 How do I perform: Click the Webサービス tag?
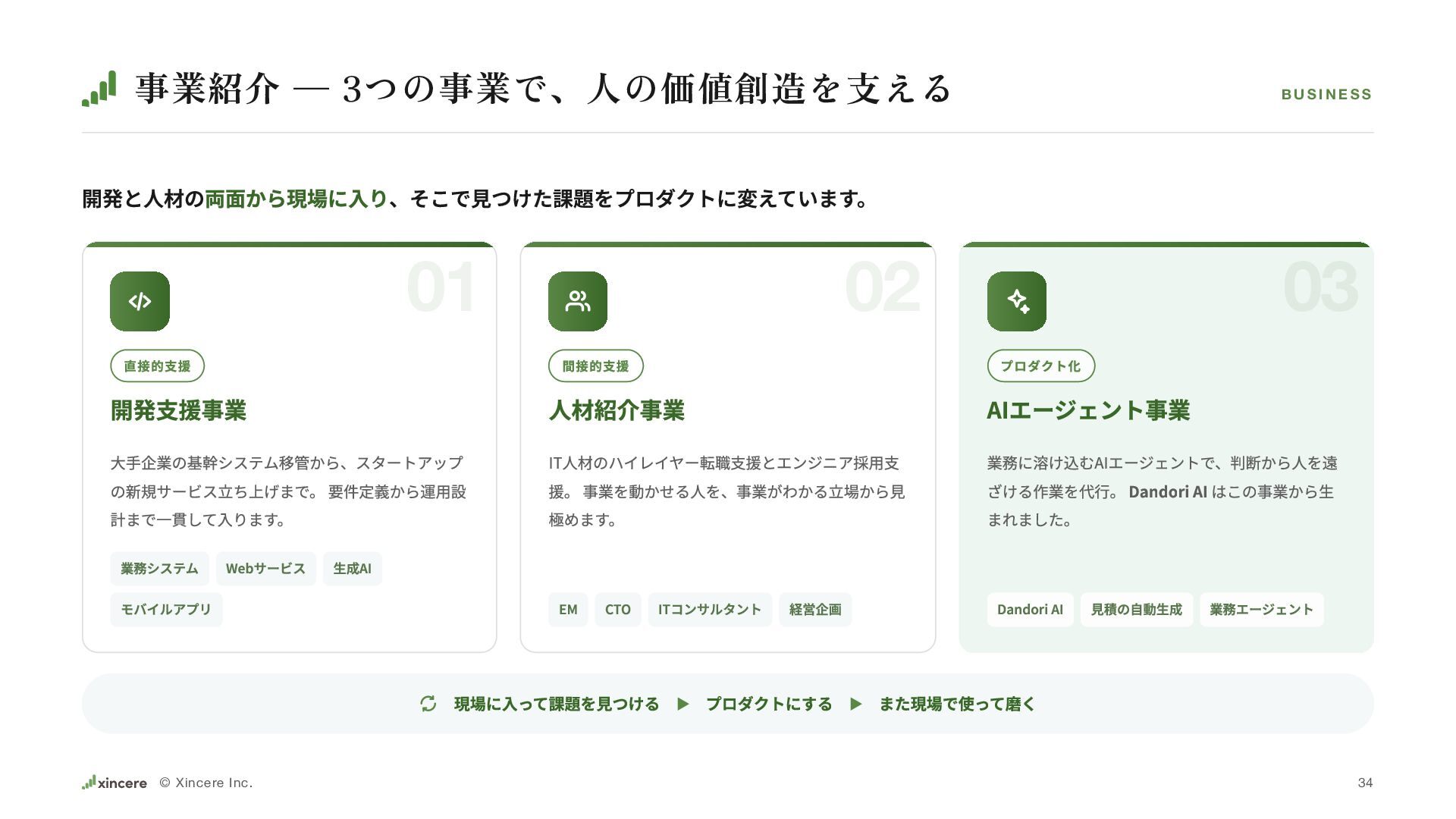(265, 569)
